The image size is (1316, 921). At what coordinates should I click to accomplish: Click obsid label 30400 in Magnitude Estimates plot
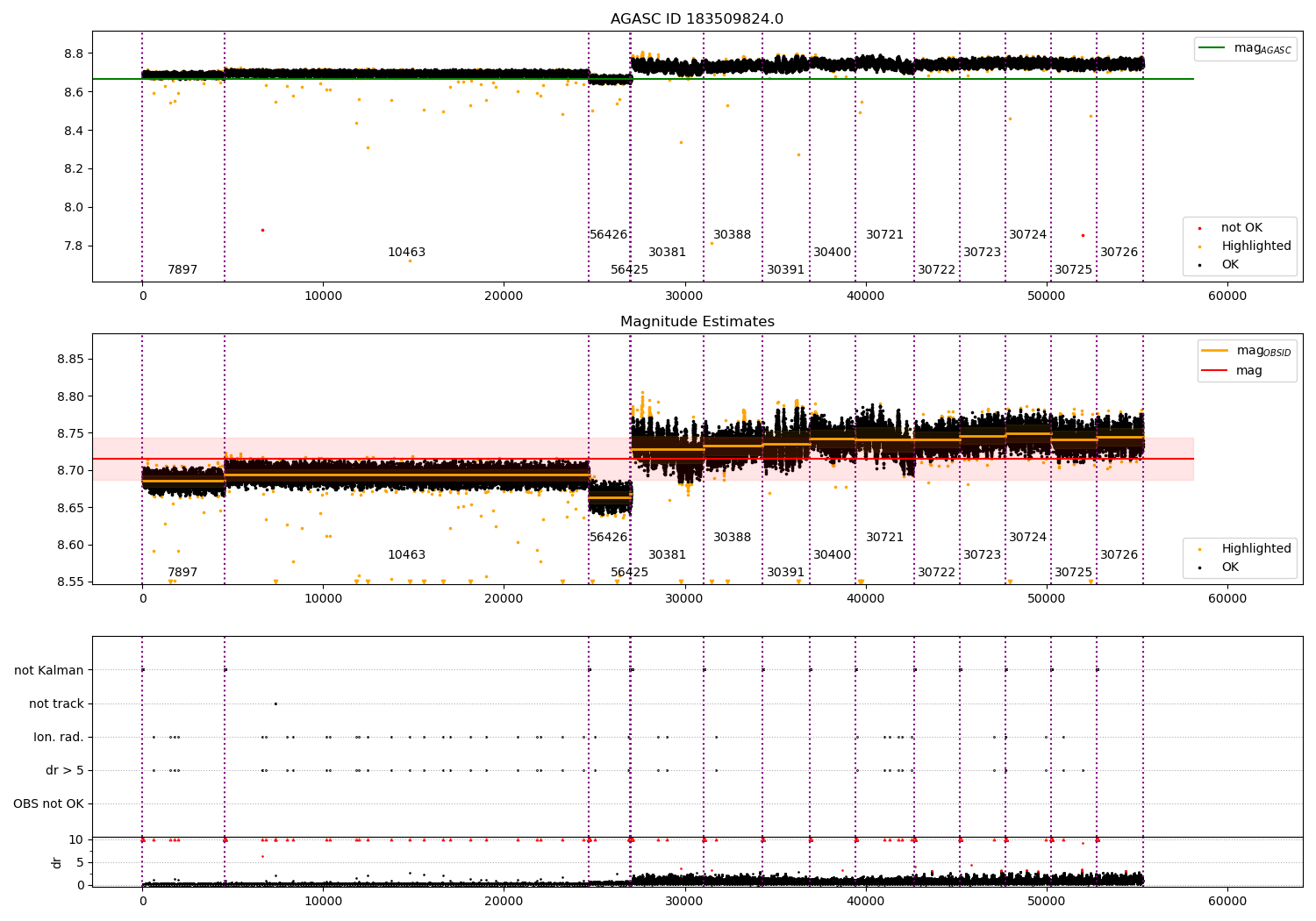(832, 555)
